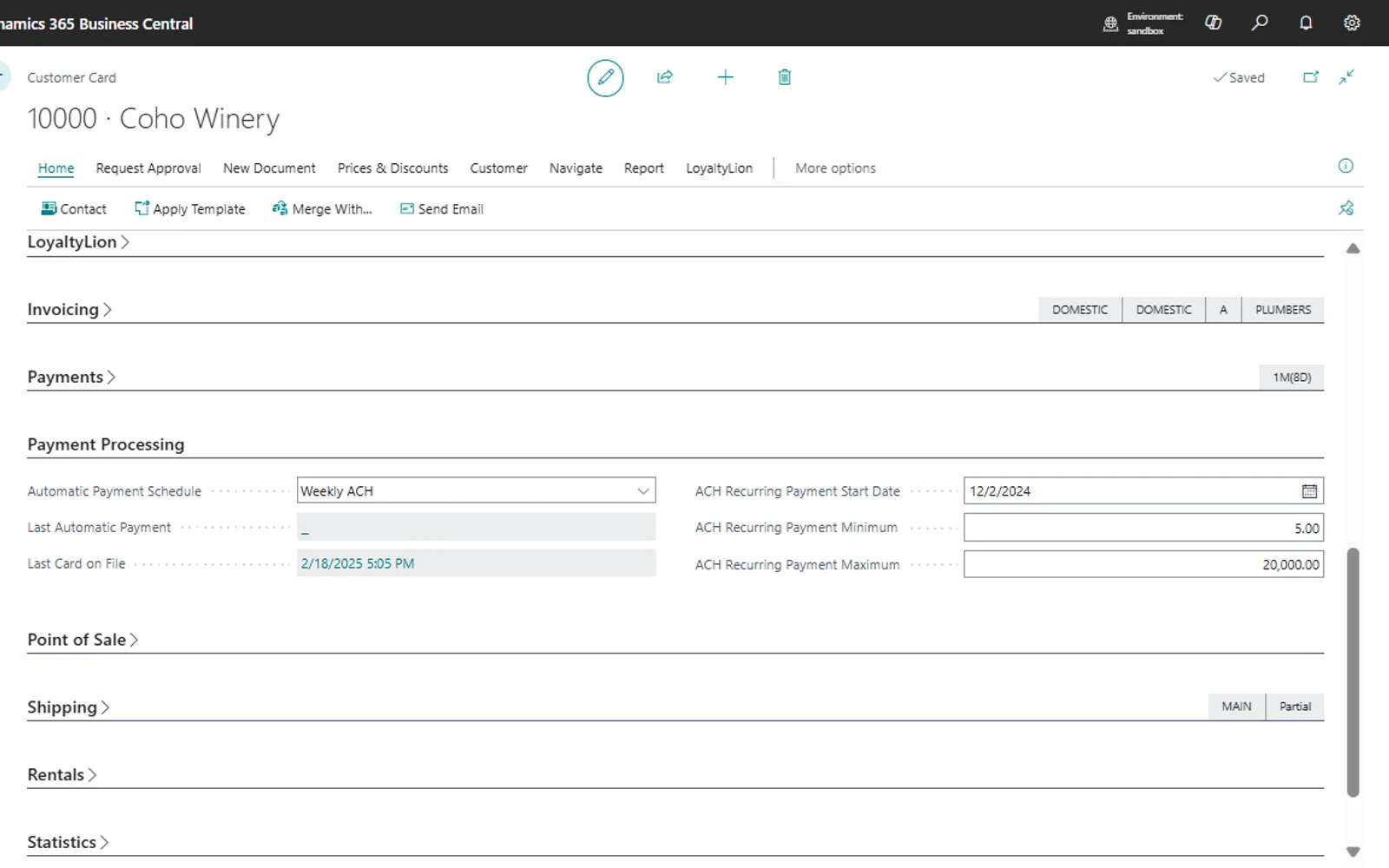Click the Environment sandbox indicator
The height and width of the screenshot is (868, 1389).
(1142, 23)
